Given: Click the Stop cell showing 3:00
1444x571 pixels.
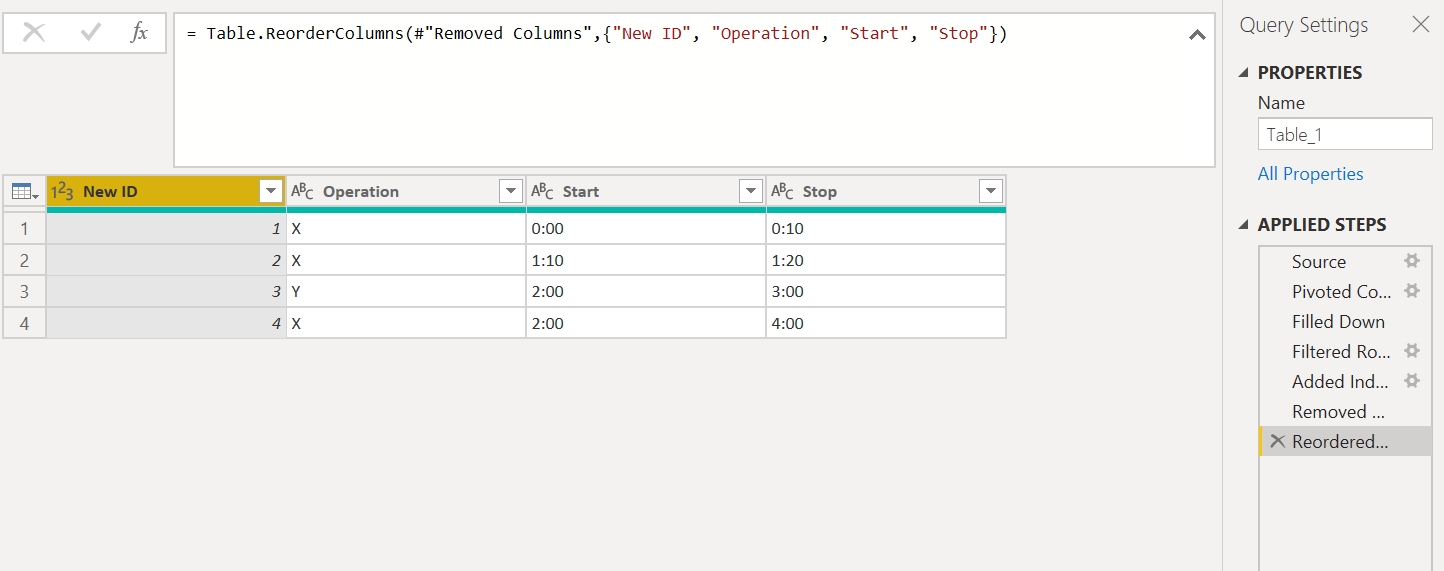Looking at the screenshot, I should 886,292.
